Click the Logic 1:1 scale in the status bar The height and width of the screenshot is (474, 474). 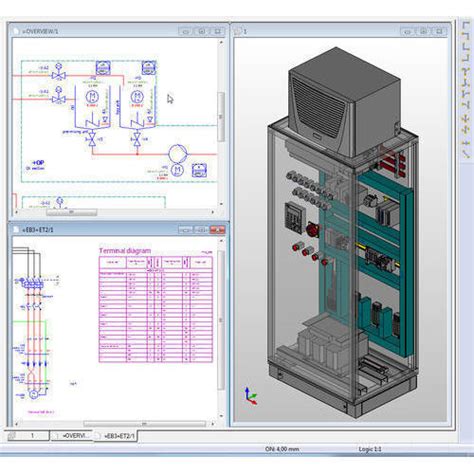pos(370,449)
